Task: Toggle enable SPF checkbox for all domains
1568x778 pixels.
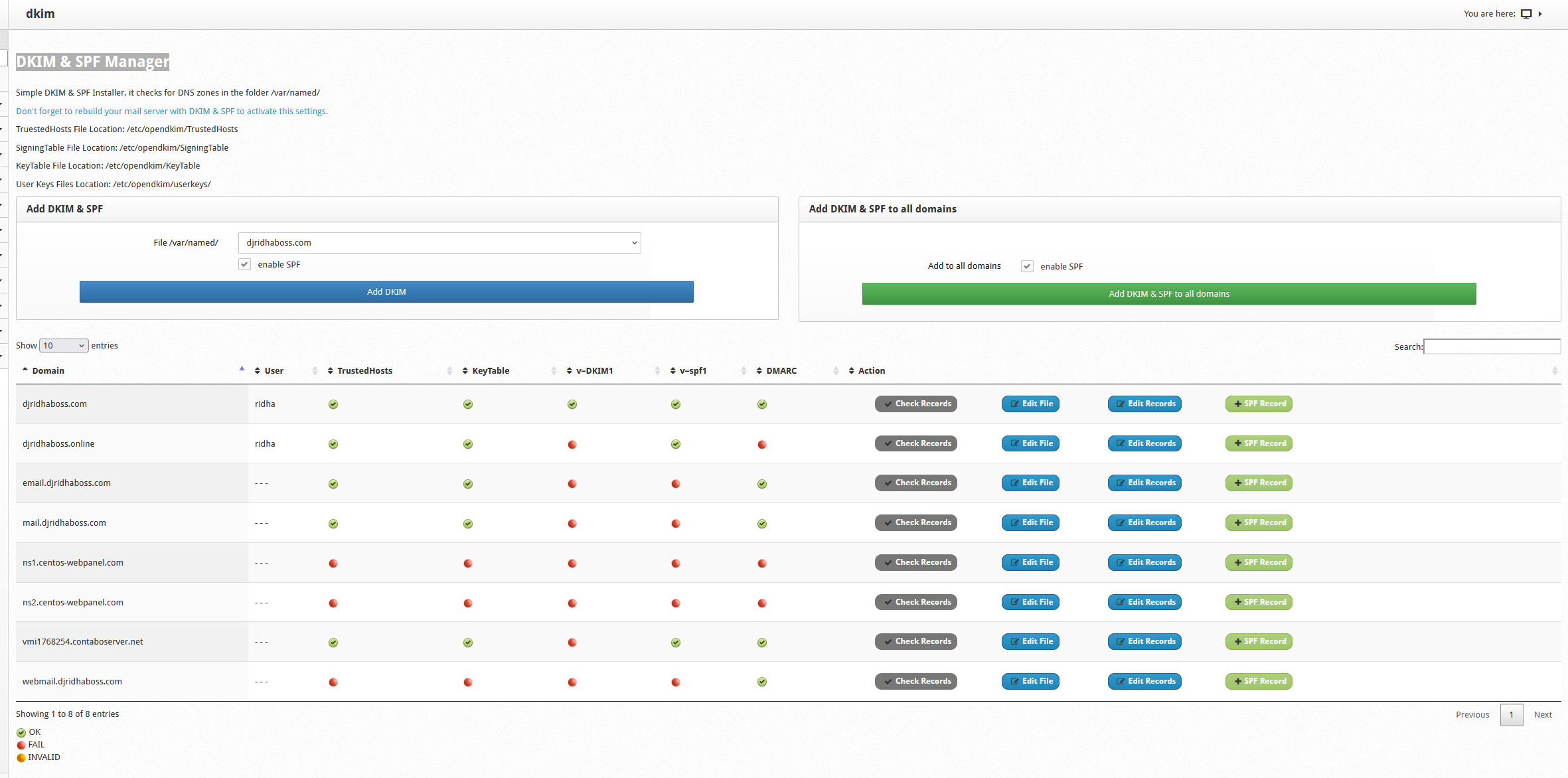Action: [x=1027, y=266]
